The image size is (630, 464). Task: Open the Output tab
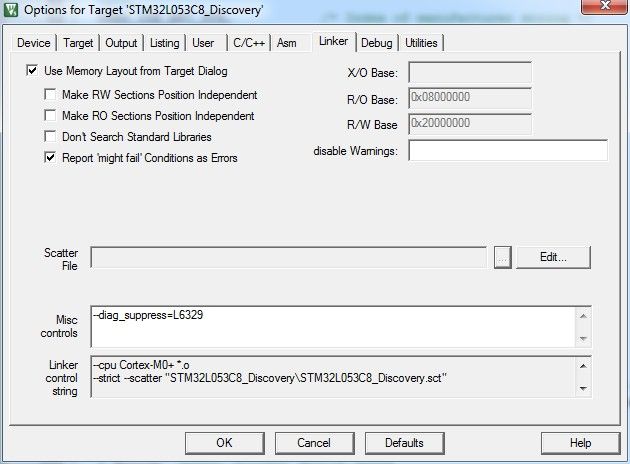point(121,43)
